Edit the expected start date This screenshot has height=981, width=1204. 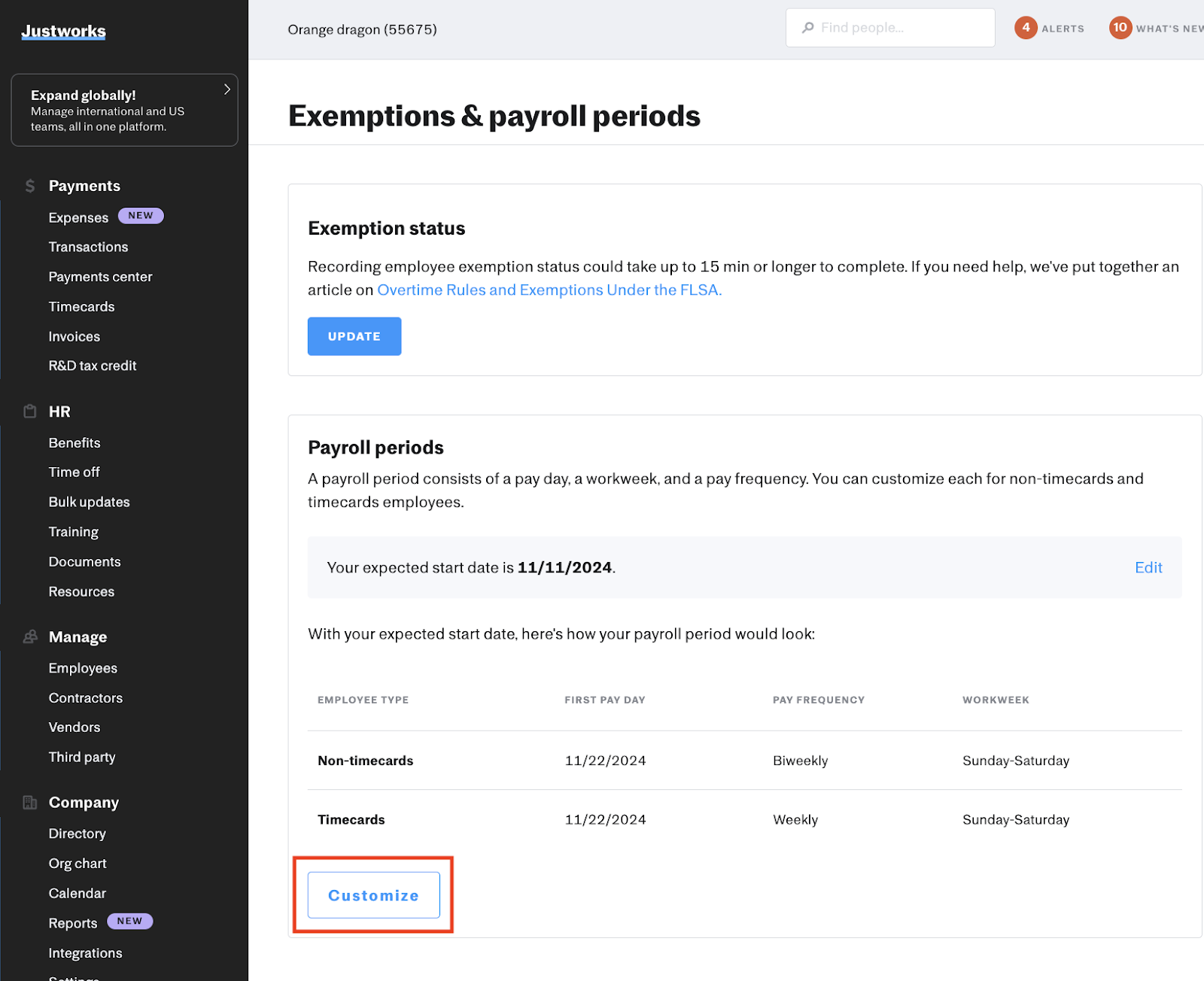click(x=1148, y=567)
